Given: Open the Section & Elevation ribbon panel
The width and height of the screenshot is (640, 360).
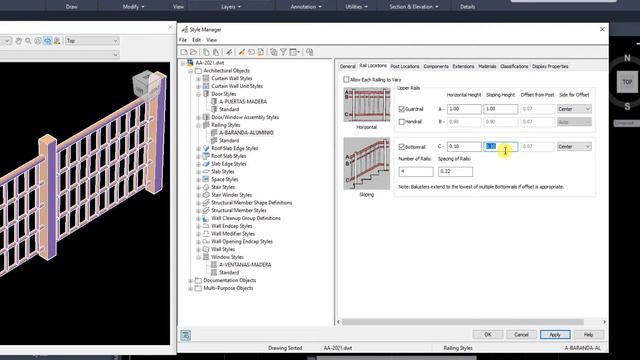Looking at the screenshot, I should point(413,7).
